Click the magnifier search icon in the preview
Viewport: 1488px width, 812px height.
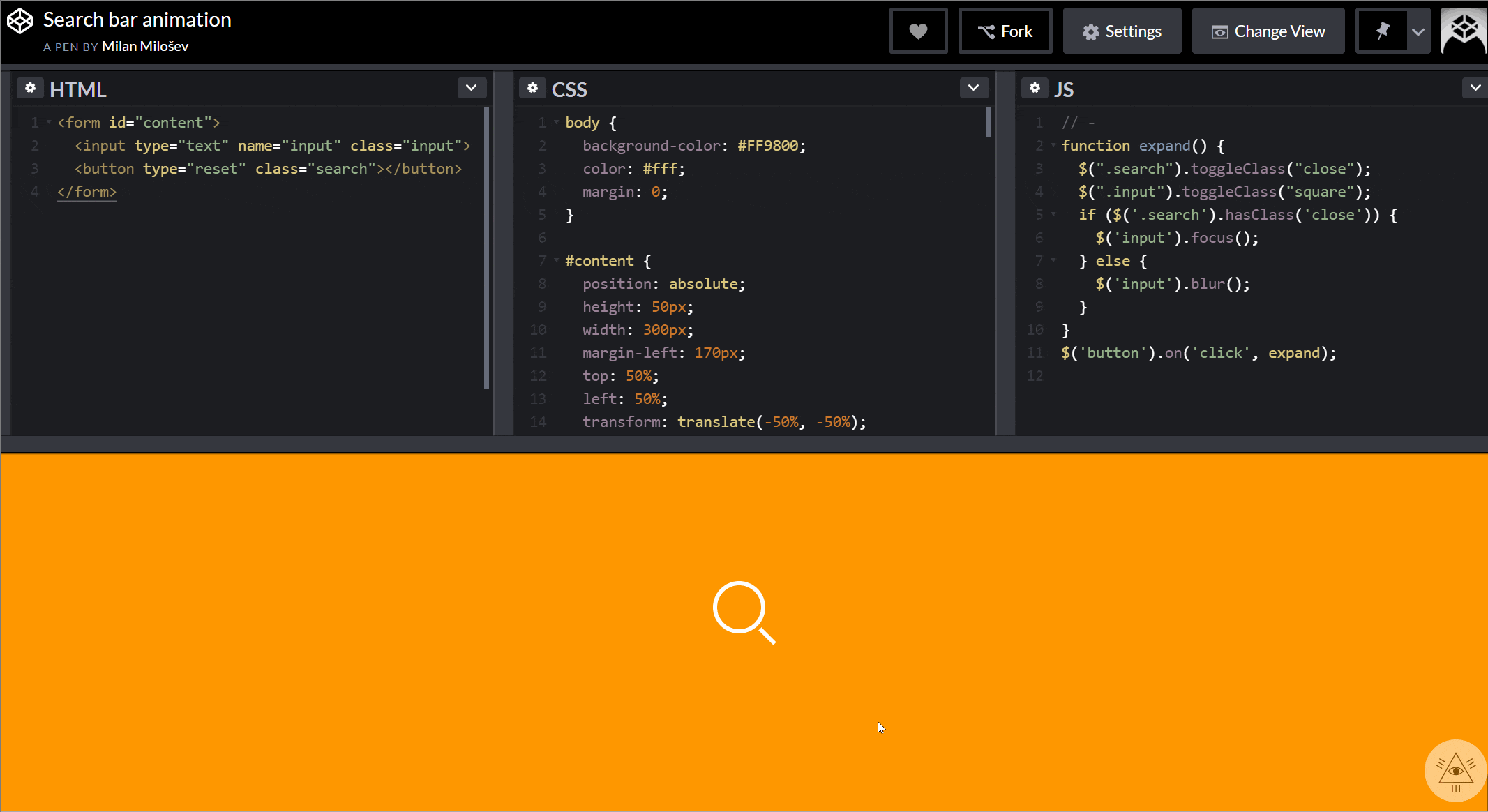(743, 614)
